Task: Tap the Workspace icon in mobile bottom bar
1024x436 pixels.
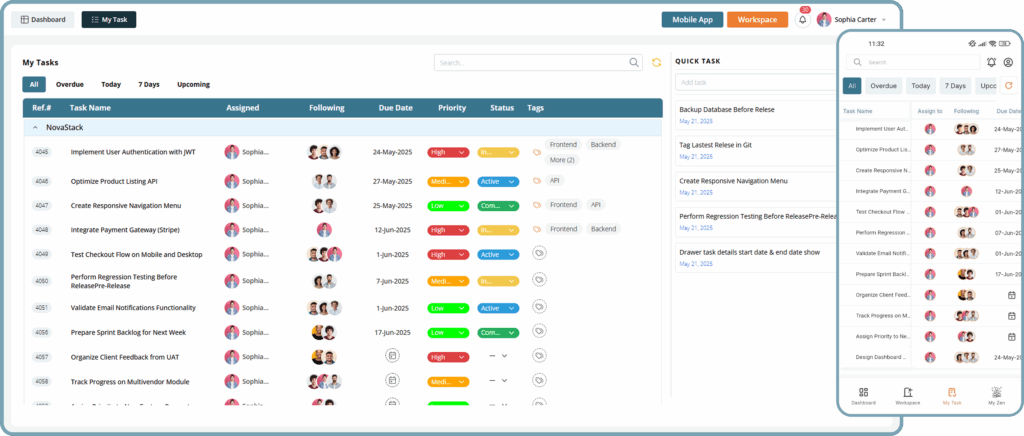Action: (x=908, y=393)
